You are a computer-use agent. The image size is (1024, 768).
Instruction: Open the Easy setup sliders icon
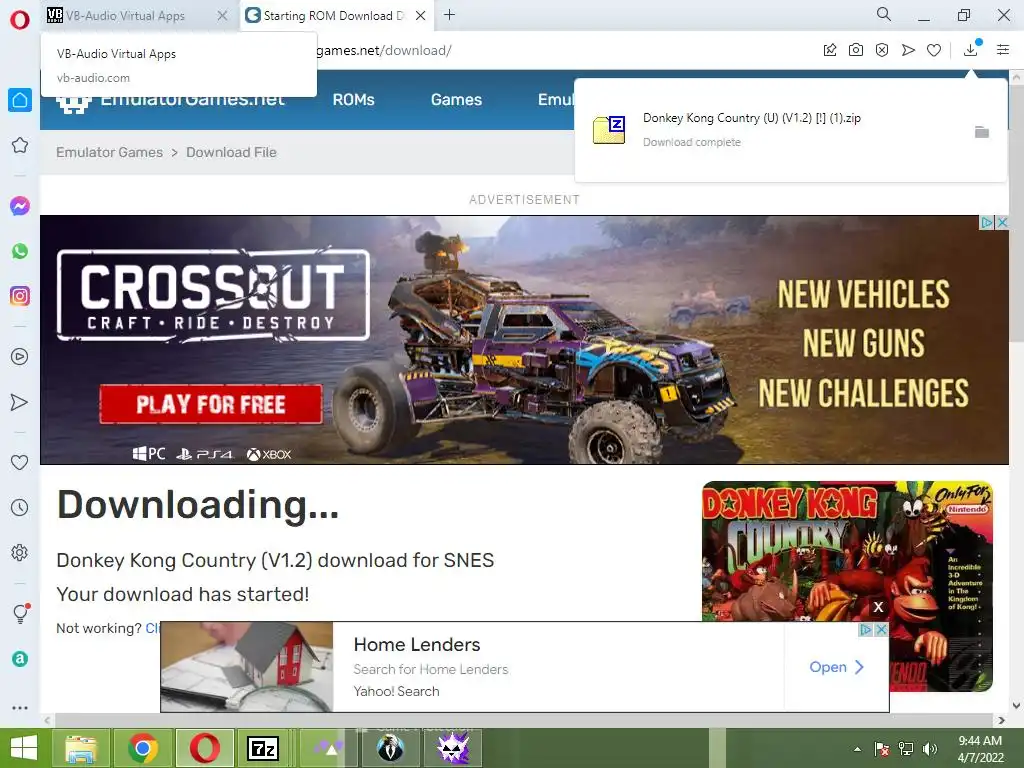click(1003, 50)
